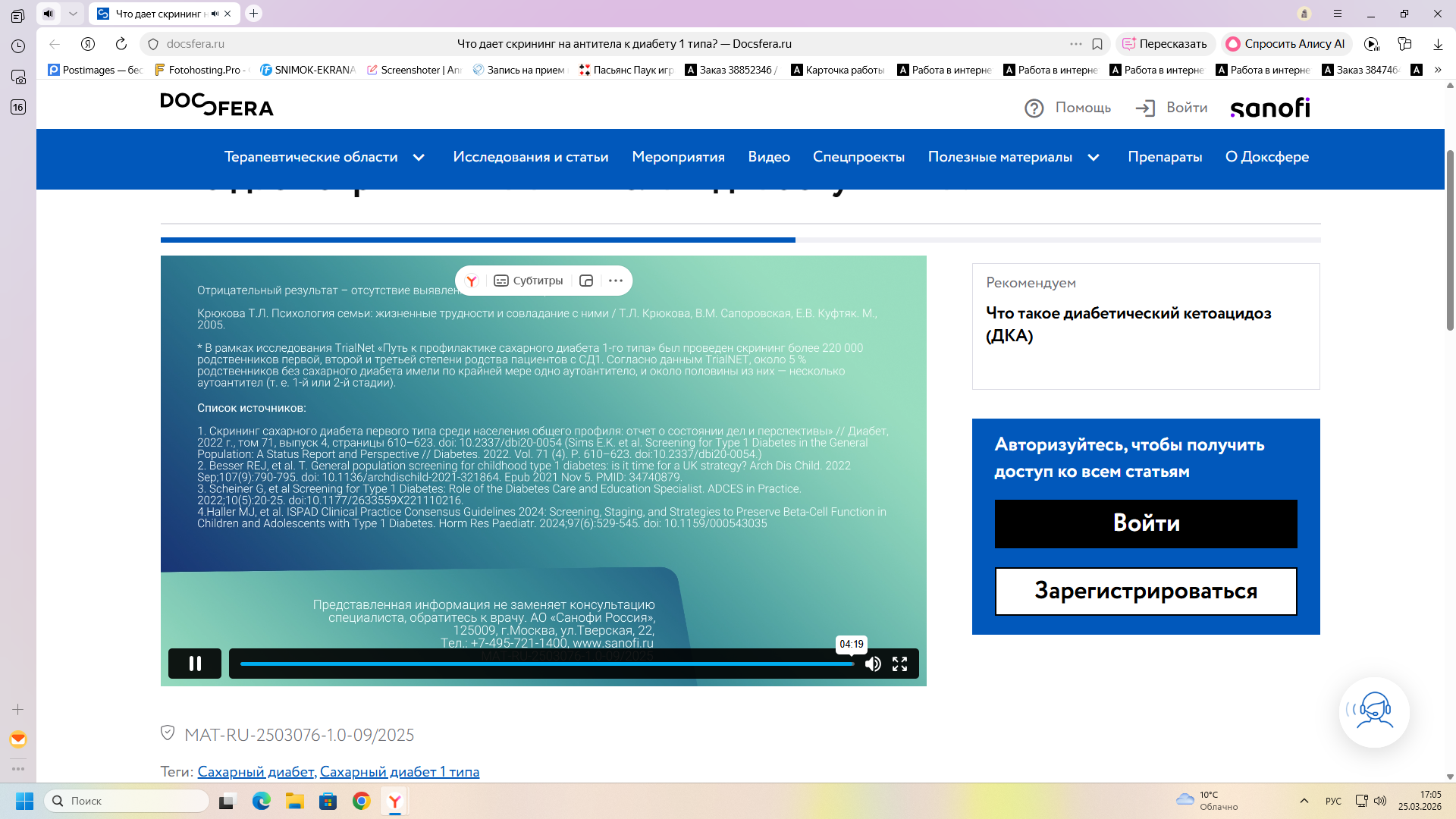Open the three-dots menu on video overlay
The height and width of the screenshot is (819, 1456).
click(616, 281)
